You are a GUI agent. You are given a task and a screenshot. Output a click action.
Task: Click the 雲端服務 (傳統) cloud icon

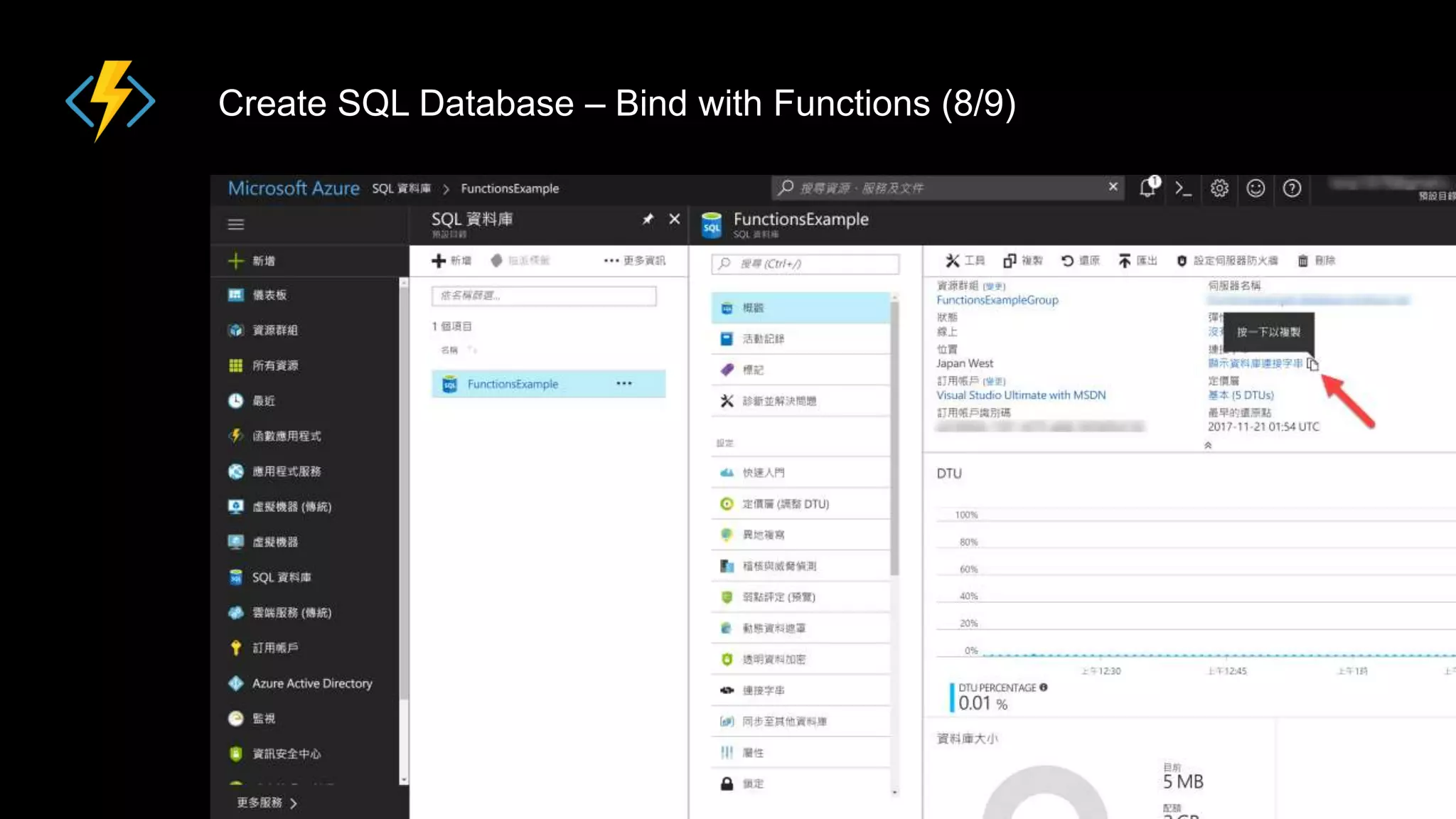click(236, 613)
